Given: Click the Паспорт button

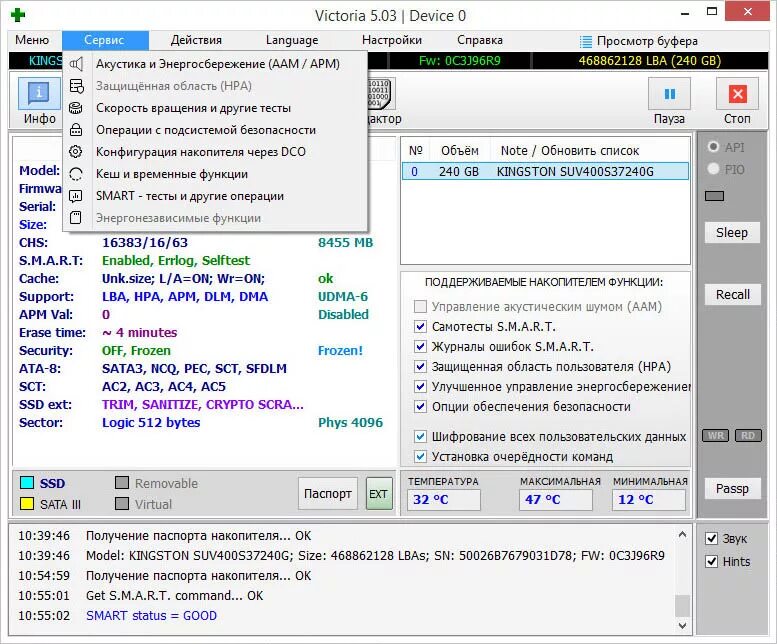Looking at the screenshot, I should (328, 494).
